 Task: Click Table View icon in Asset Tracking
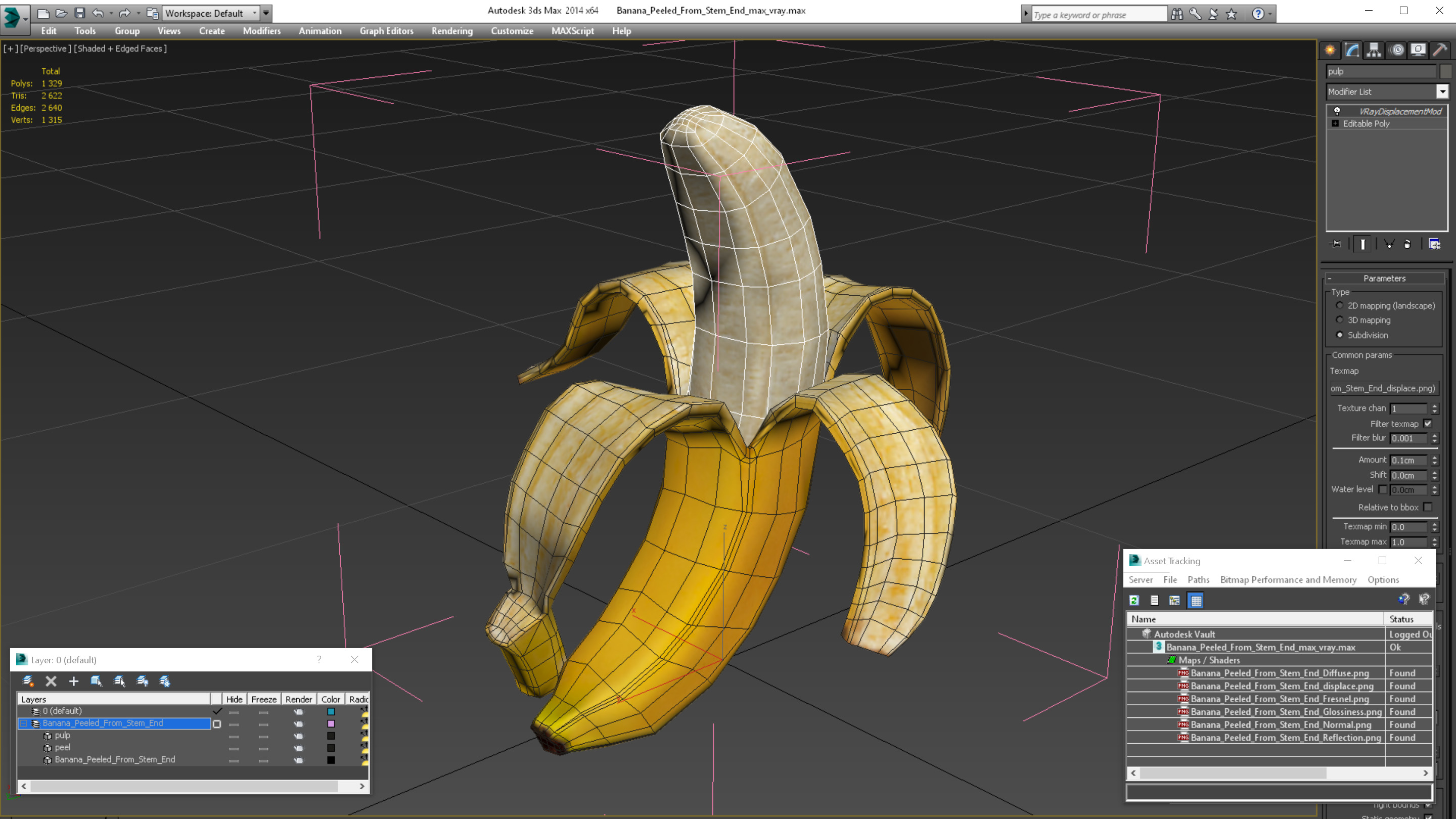(x=1196, y=600)
